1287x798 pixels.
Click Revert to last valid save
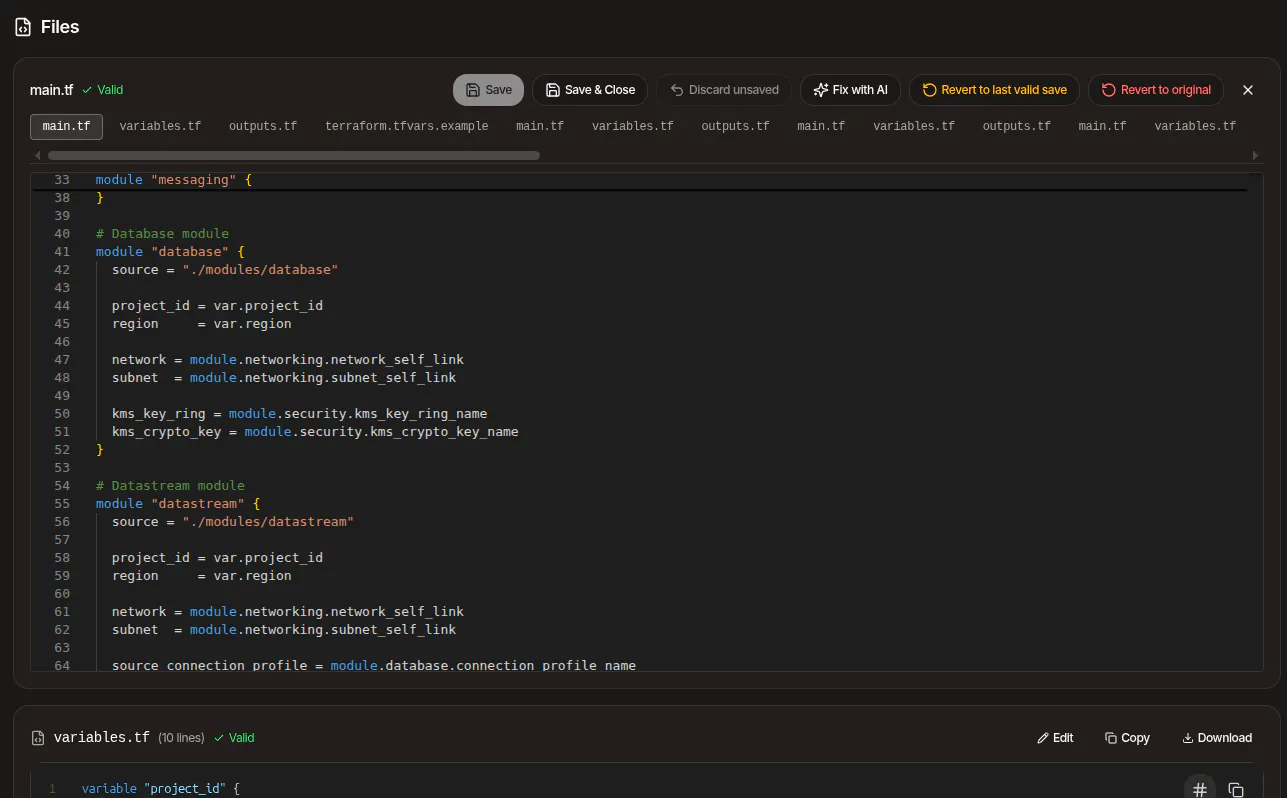coord(994,90)
